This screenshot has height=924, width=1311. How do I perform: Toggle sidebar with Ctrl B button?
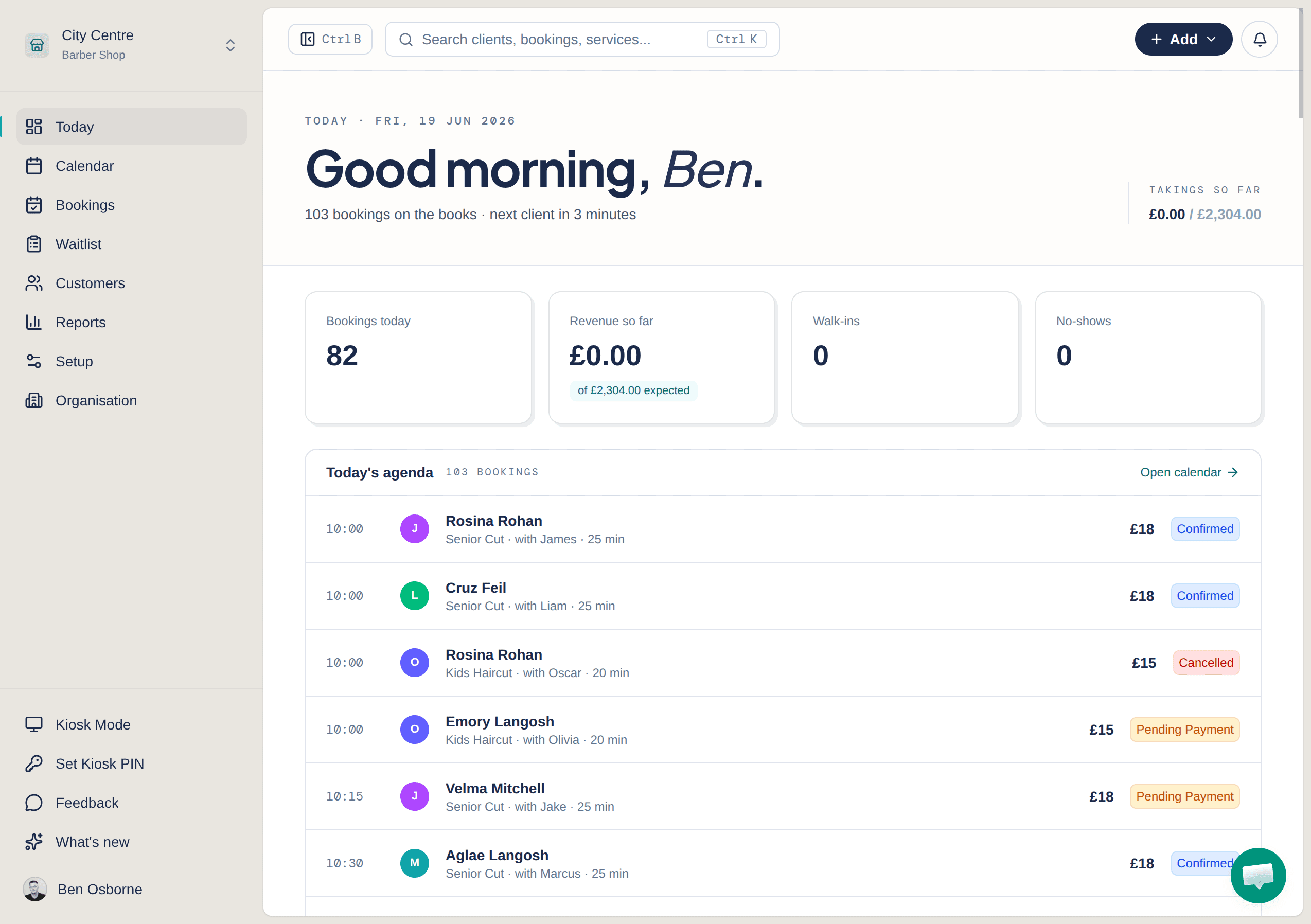[330, 39]
